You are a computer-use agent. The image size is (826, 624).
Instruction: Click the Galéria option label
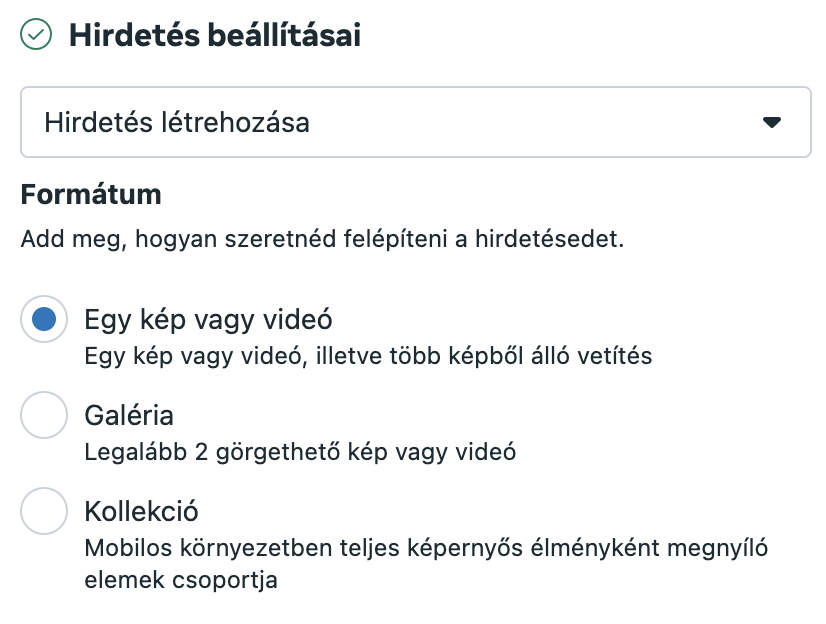coord(129,415)
